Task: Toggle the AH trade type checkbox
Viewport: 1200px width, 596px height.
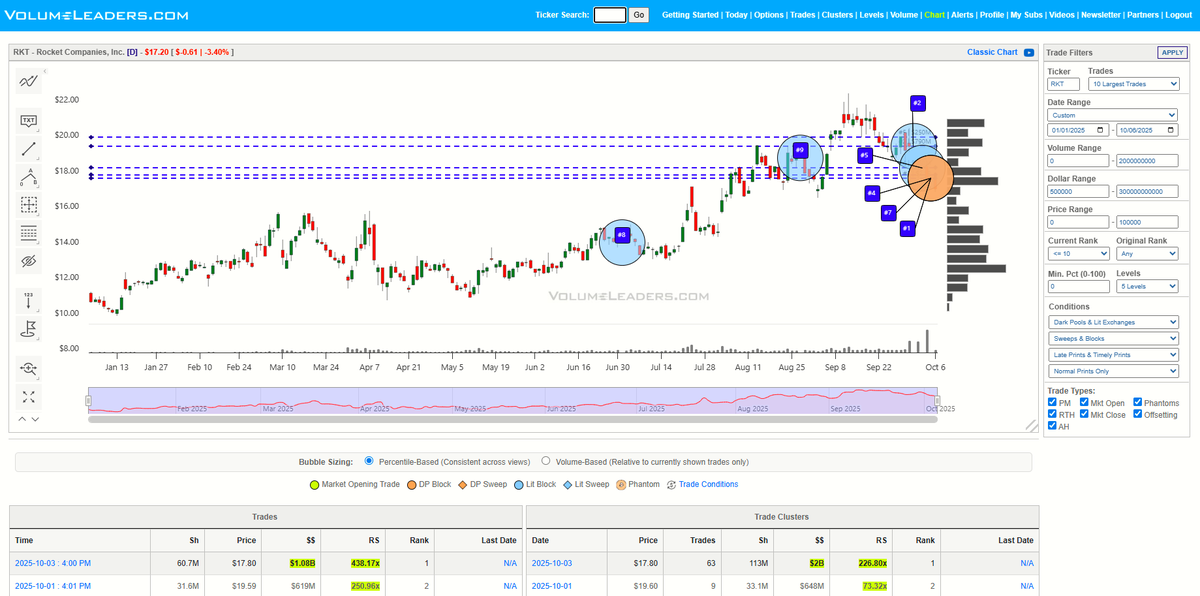Action: coord(1052,426)
